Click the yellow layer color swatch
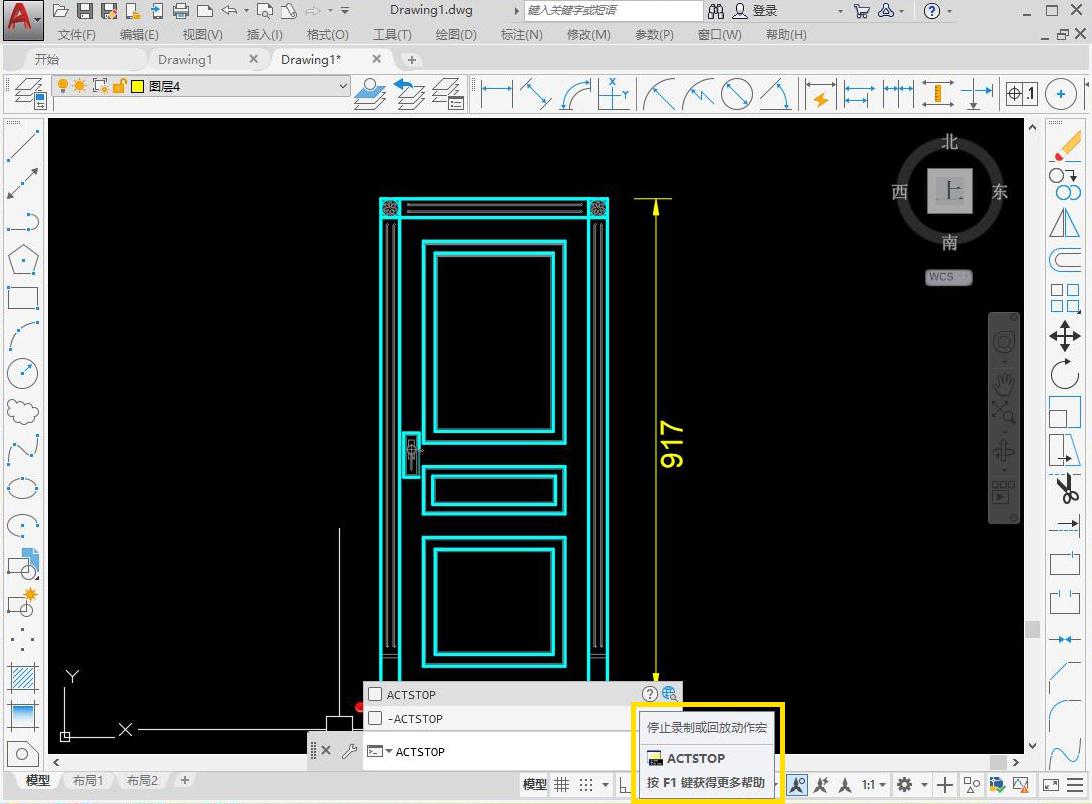Screen dimensions: 1092x804 [x=138, y=87]
